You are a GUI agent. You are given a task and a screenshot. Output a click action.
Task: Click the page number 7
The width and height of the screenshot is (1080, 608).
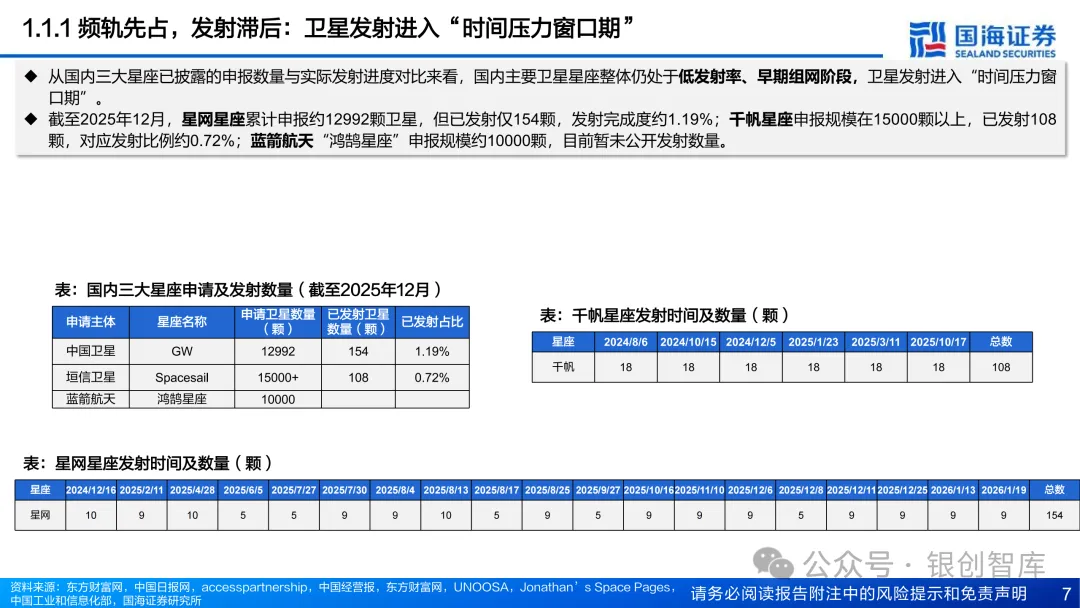click(x=1066, y=594)
